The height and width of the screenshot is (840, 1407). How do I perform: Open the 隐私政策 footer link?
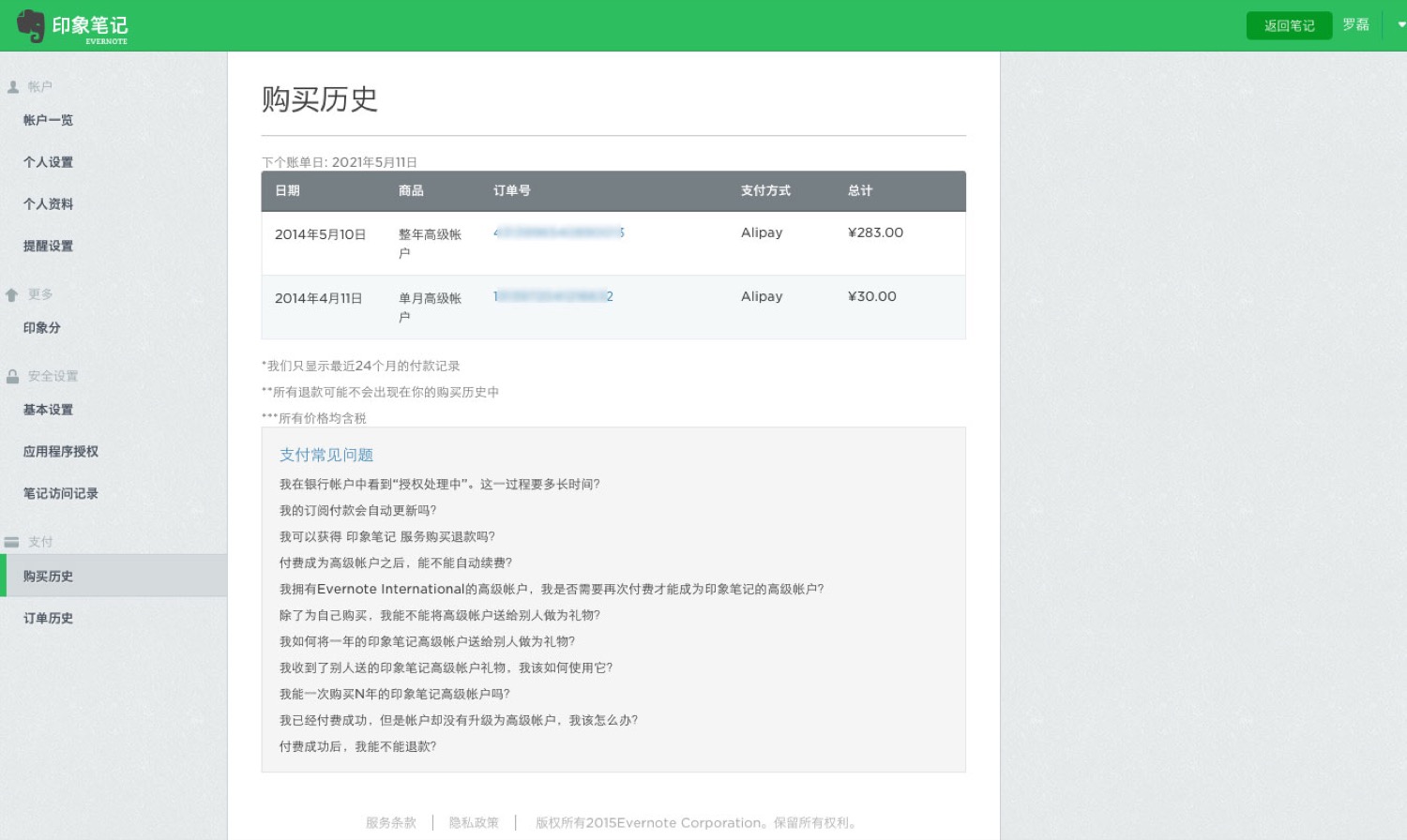(x=474, y=823)
